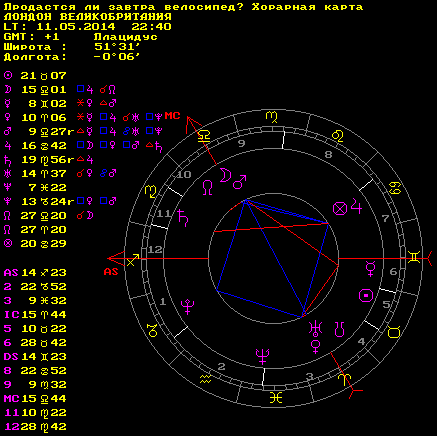Select the Mercury glyph near house 6

pyautogui.click(x=370, y=269)
